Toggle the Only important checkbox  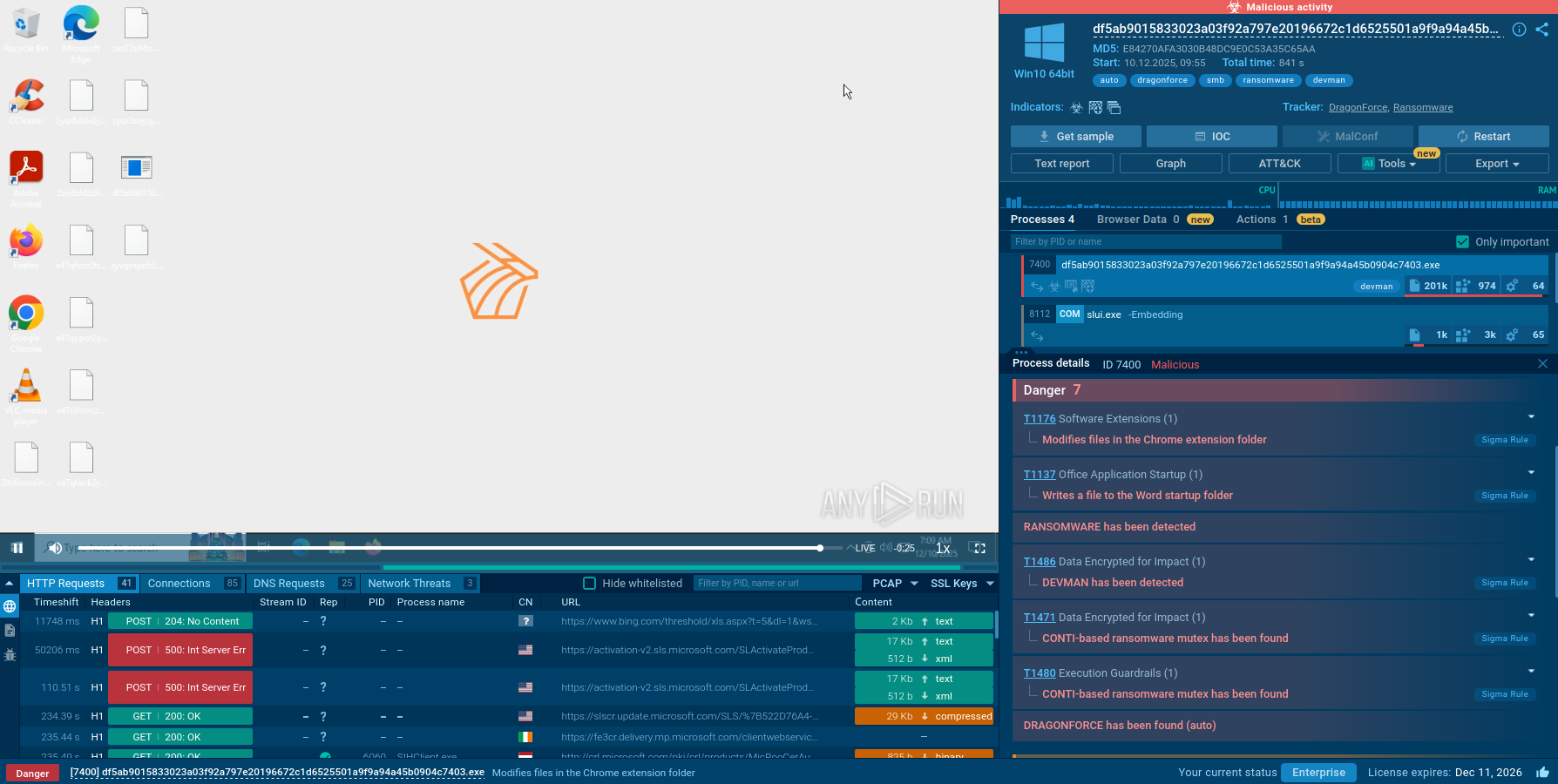[x=1462, y=241]
